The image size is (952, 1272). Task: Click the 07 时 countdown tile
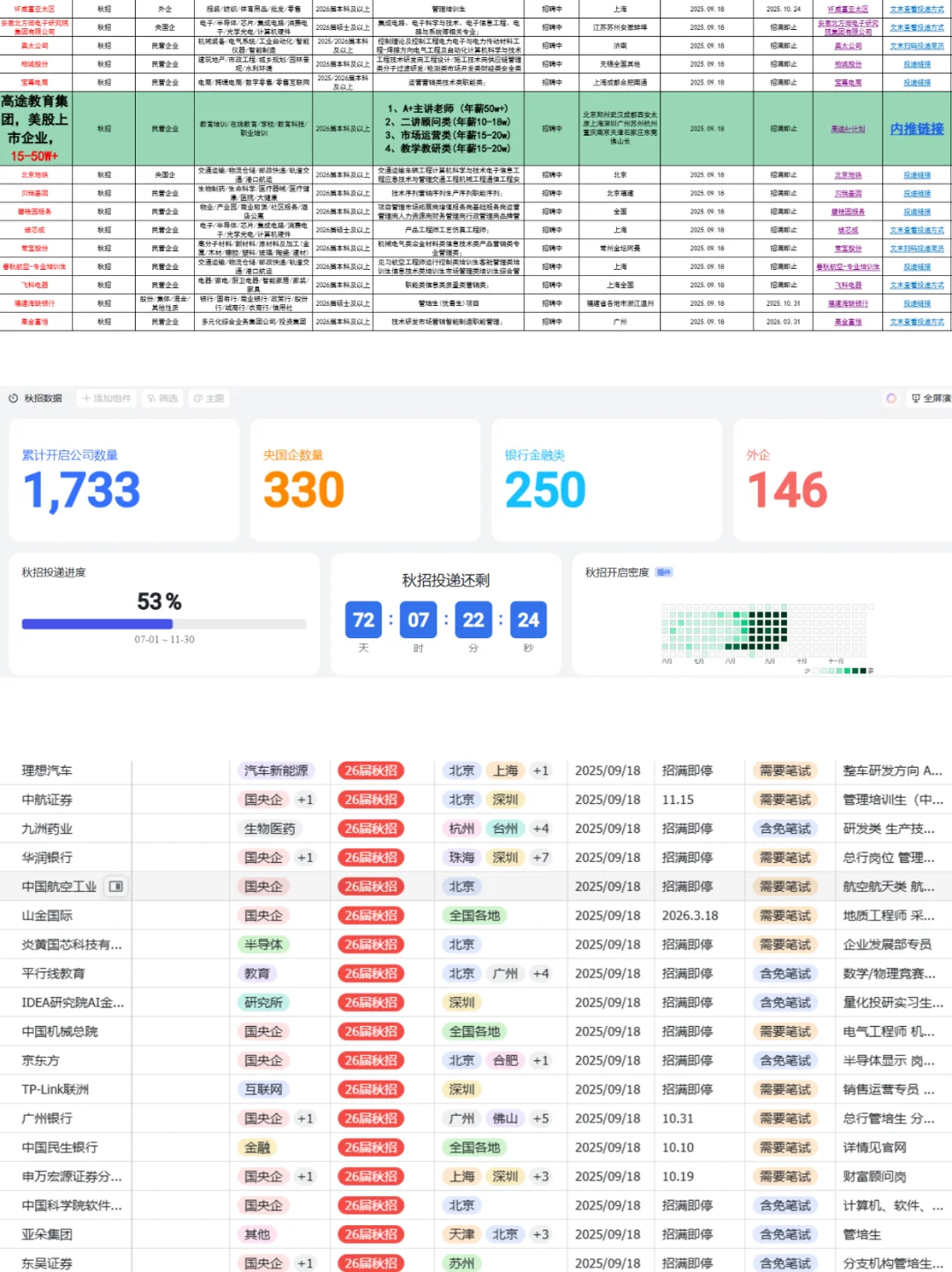418,621
